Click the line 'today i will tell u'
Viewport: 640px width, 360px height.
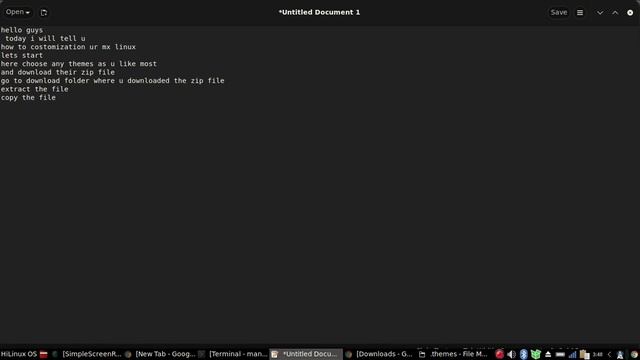[x=45, y=38]
